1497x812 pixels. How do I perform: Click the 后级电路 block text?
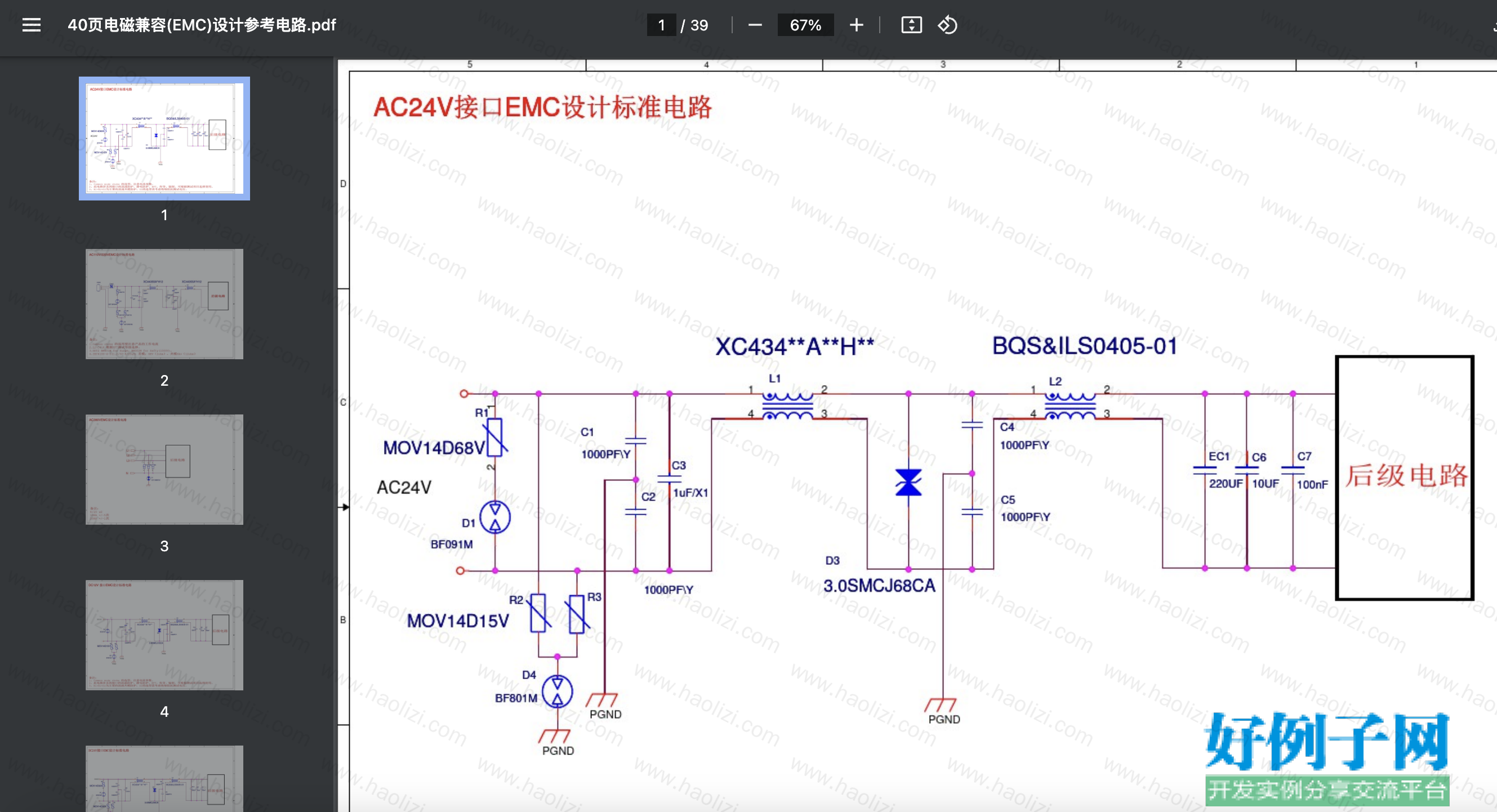1406,475
